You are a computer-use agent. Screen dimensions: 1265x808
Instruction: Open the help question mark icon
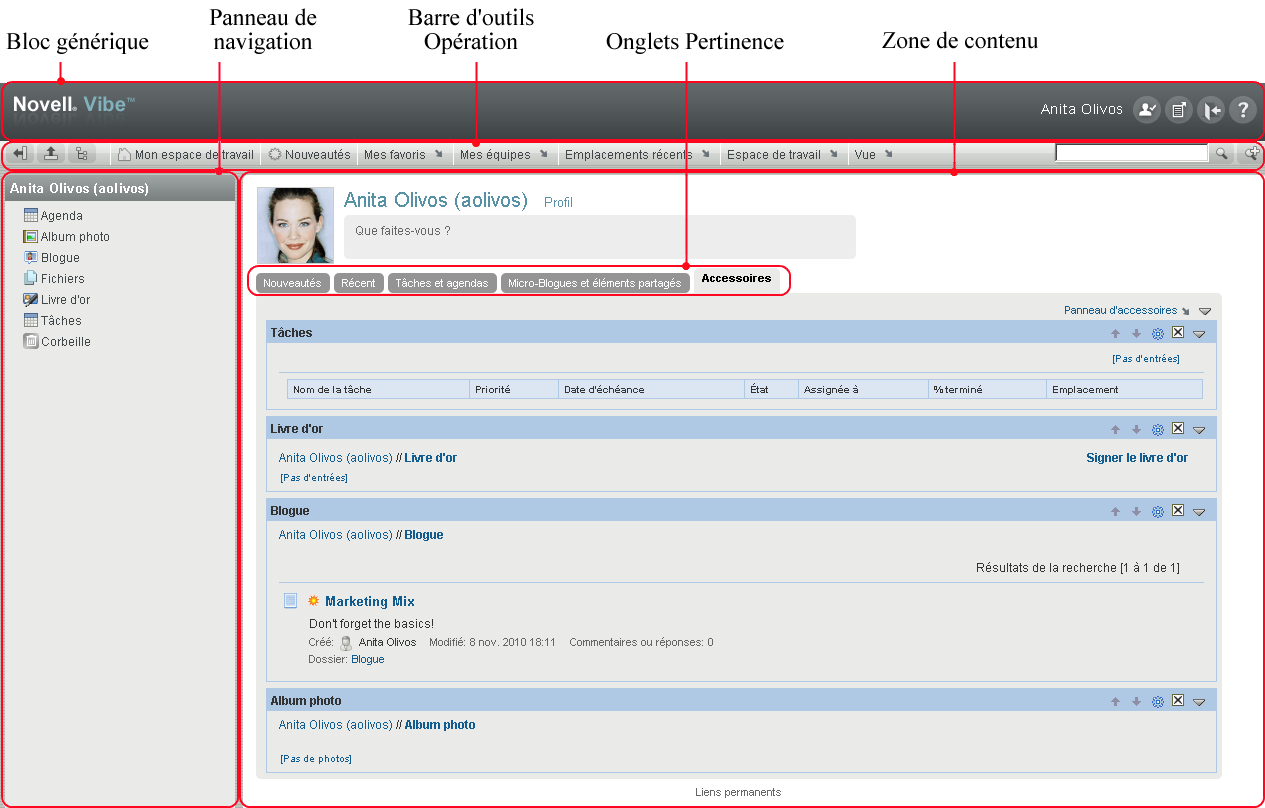(1243, 110)
